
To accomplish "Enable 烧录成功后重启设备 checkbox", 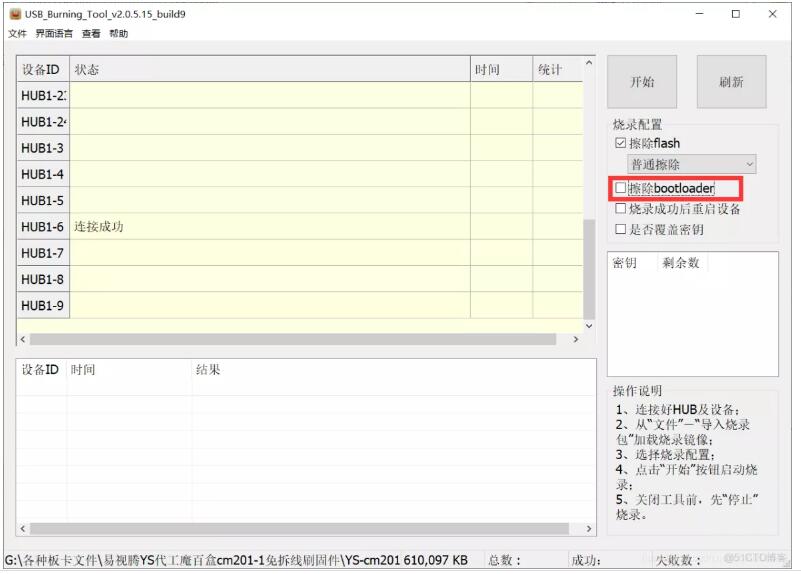I will click(x=620, y=209).
